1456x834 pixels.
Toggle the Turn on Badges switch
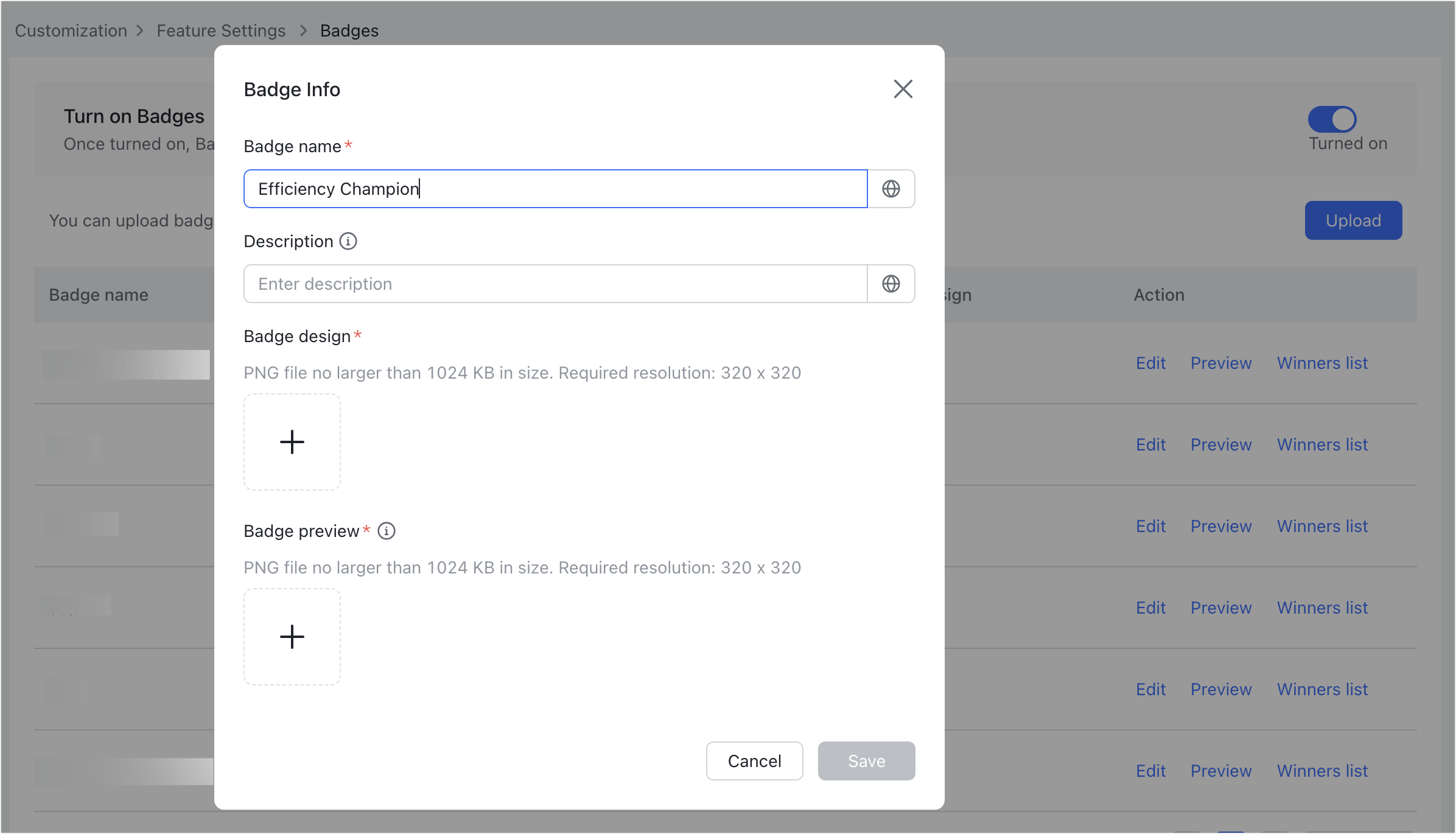coord(1332,119)
